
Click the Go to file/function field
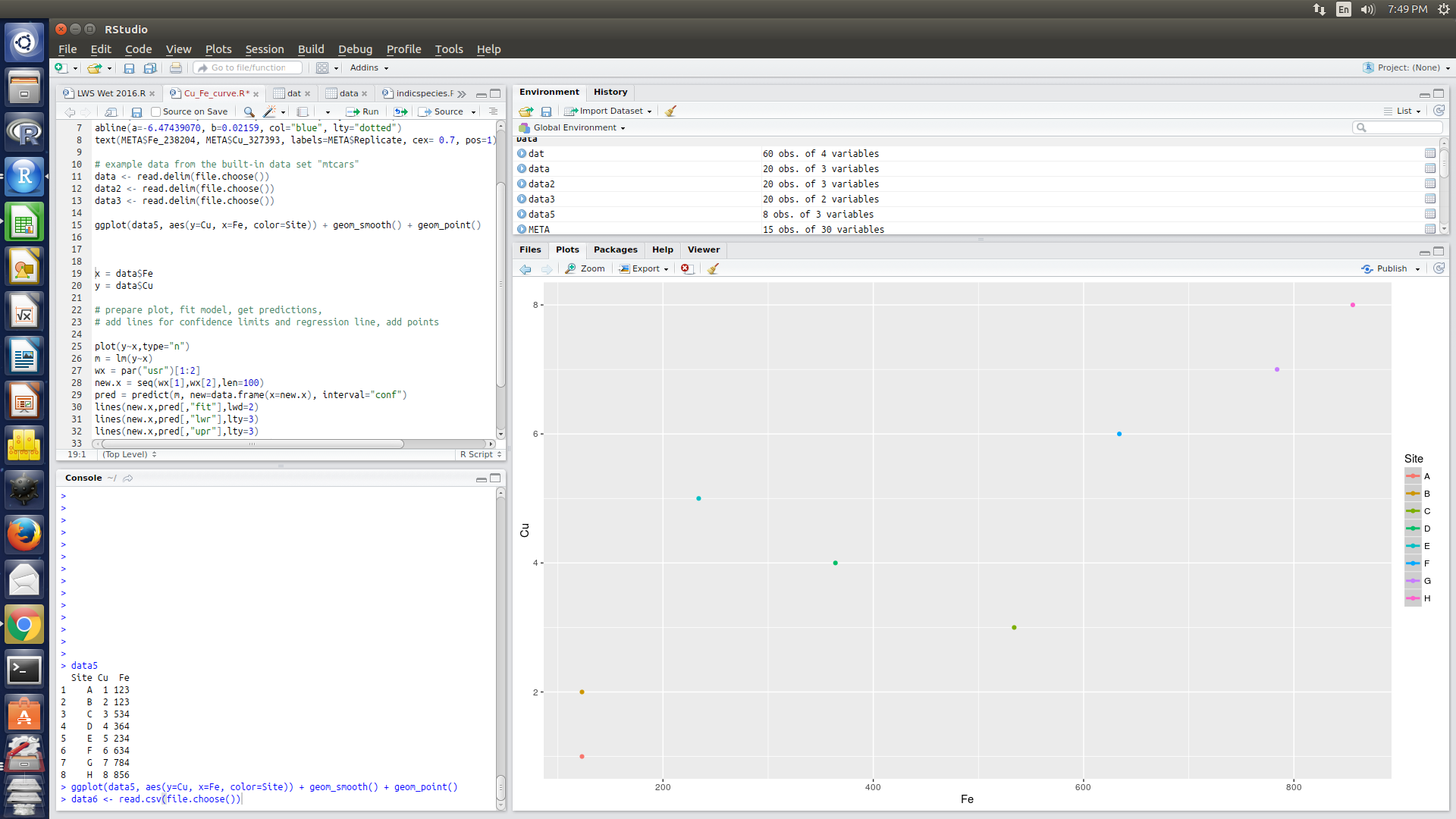pos(249,67)
